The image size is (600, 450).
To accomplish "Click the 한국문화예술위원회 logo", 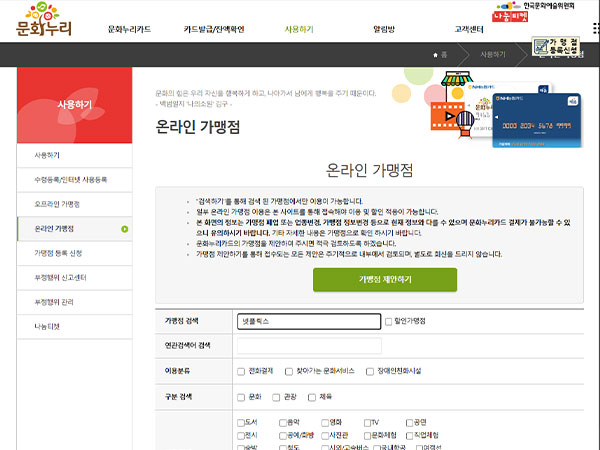I will click(535, 6).
